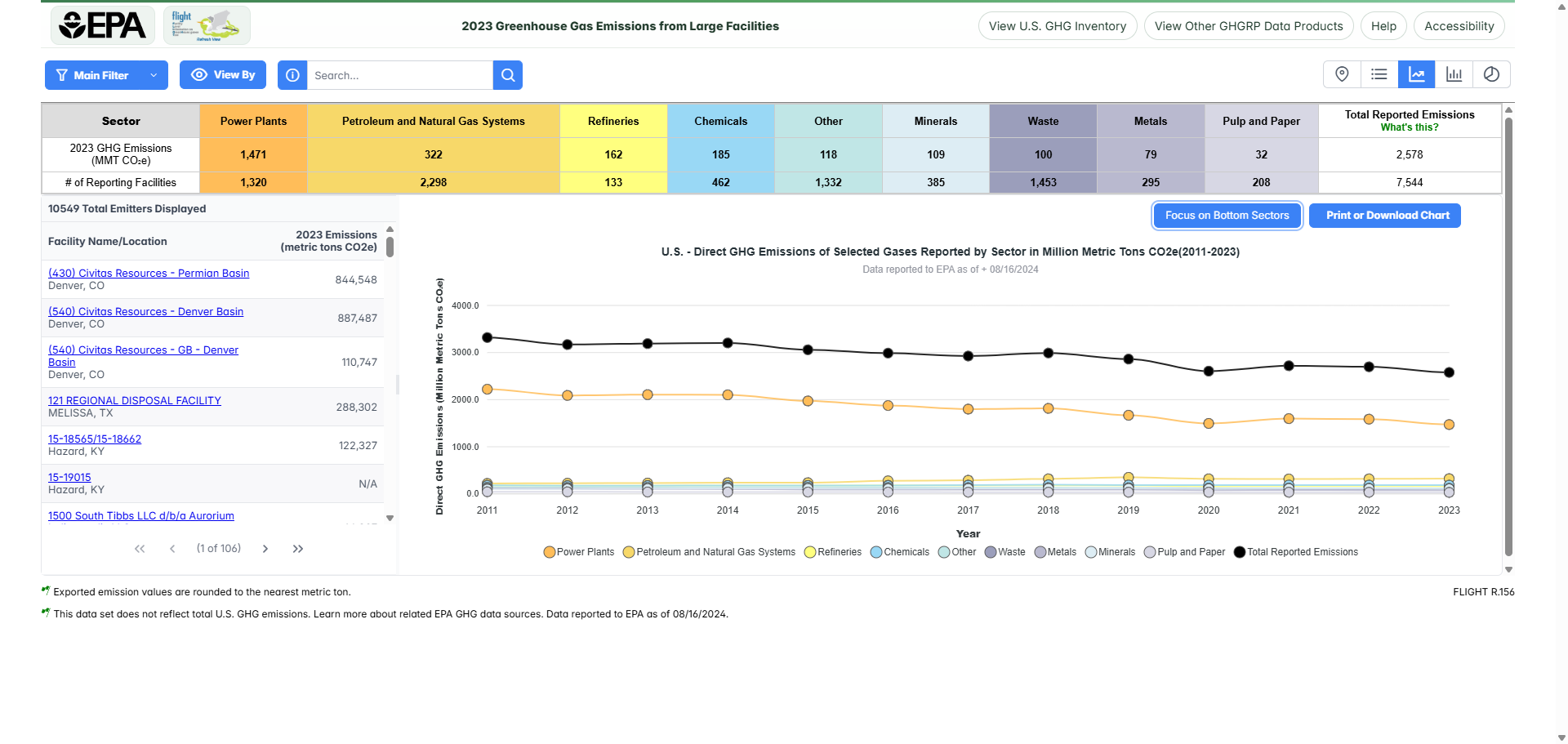
Task: Switch to list view icon
Action: click(x=1379, y=74)
